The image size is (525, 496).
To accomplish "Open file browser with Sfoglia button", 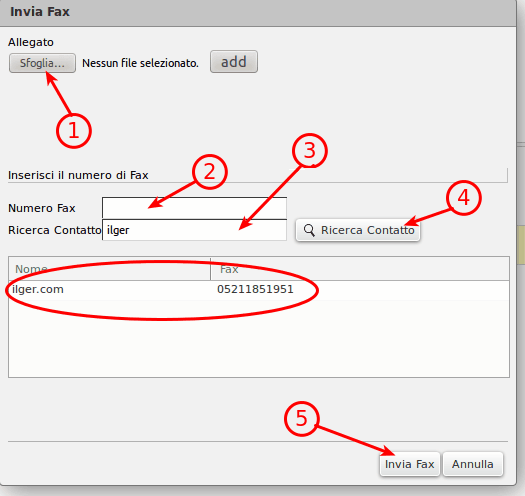I will pyautogui.click(x=43, y=63).
